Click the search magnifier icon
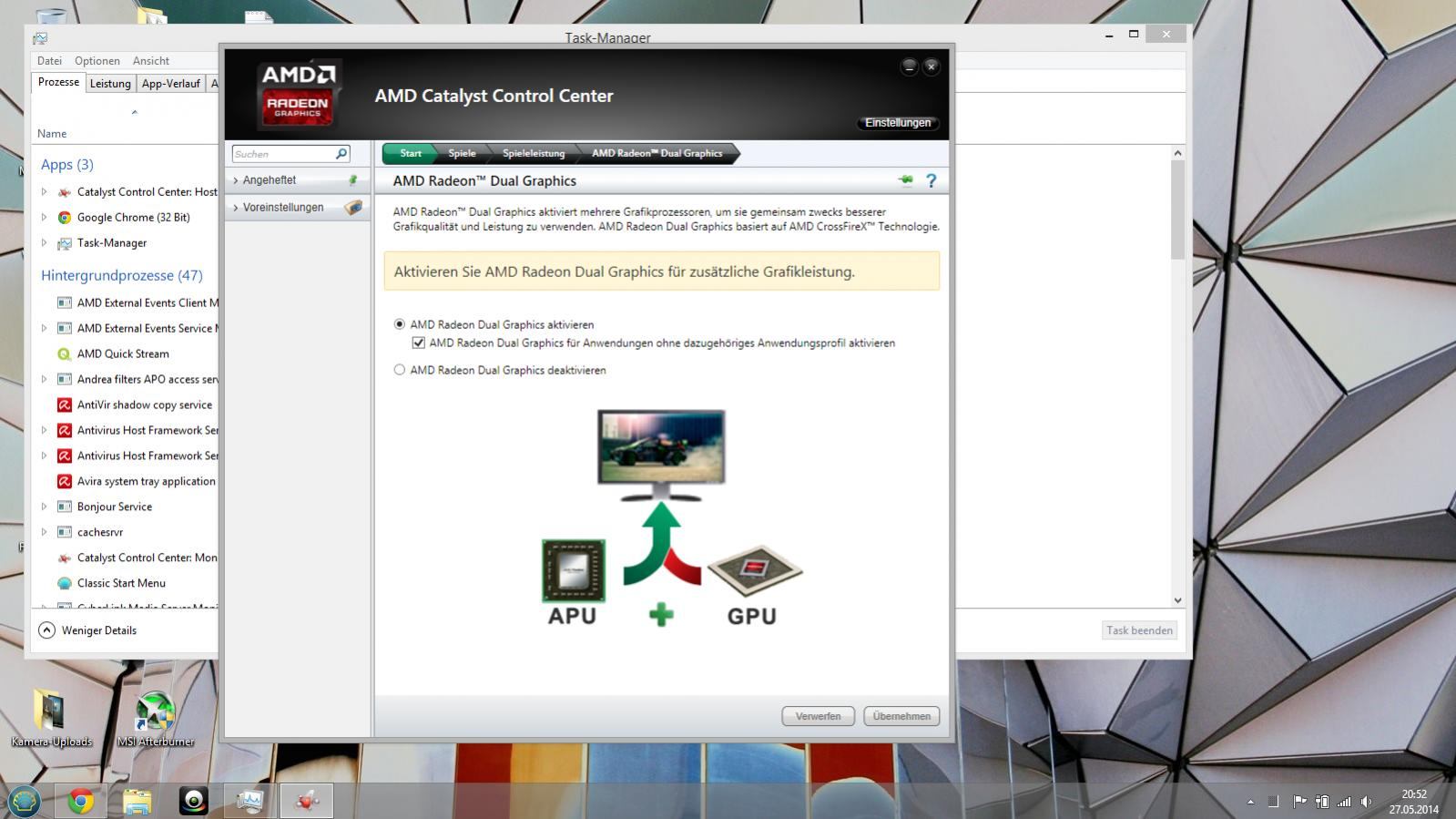This screenshot has height=819, width=1456. (x=341, y=154)
